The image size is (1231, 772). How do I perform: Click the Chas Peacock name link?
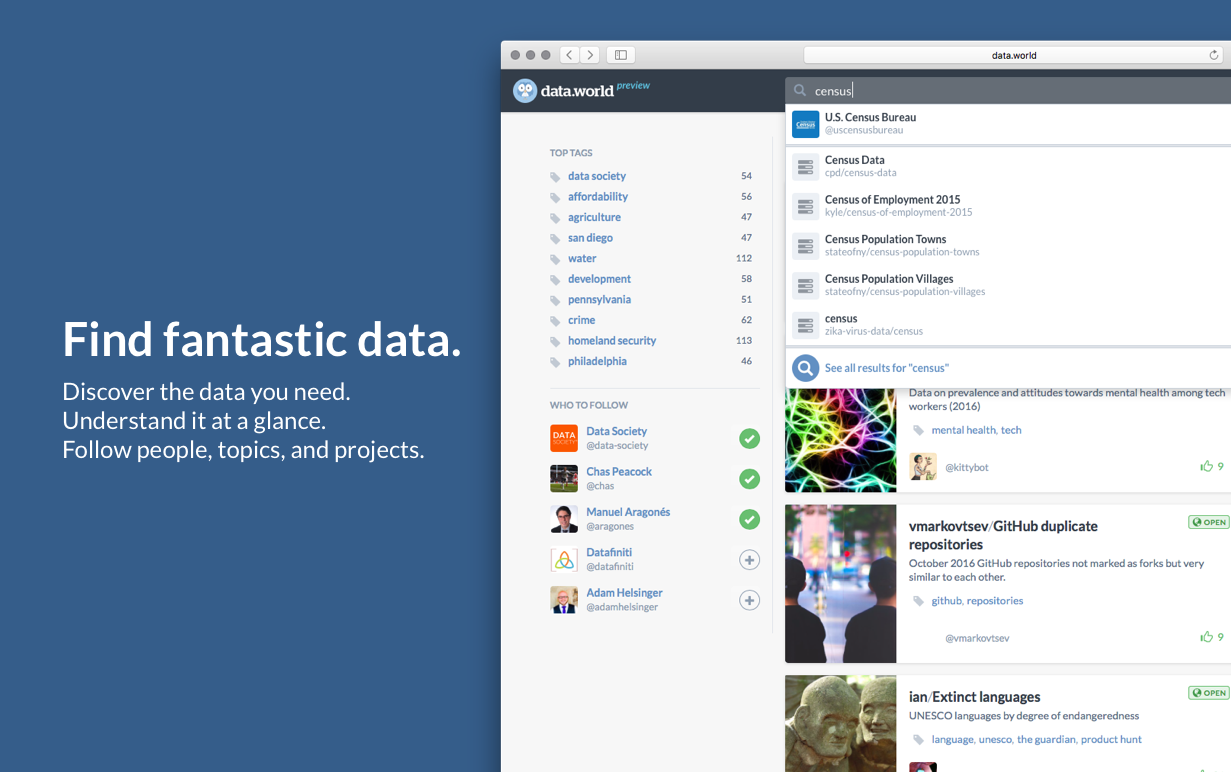tap(619, 472)
